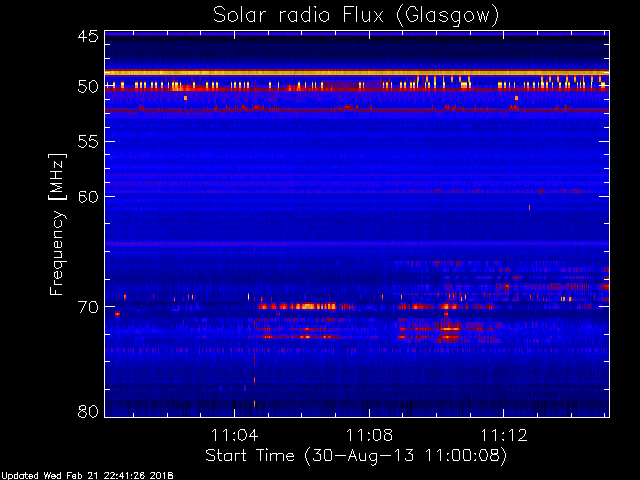Click the 'Start Time (30-Aug-13 11:00:08)' label
The image size is (640, 480).
click(356, 456)
